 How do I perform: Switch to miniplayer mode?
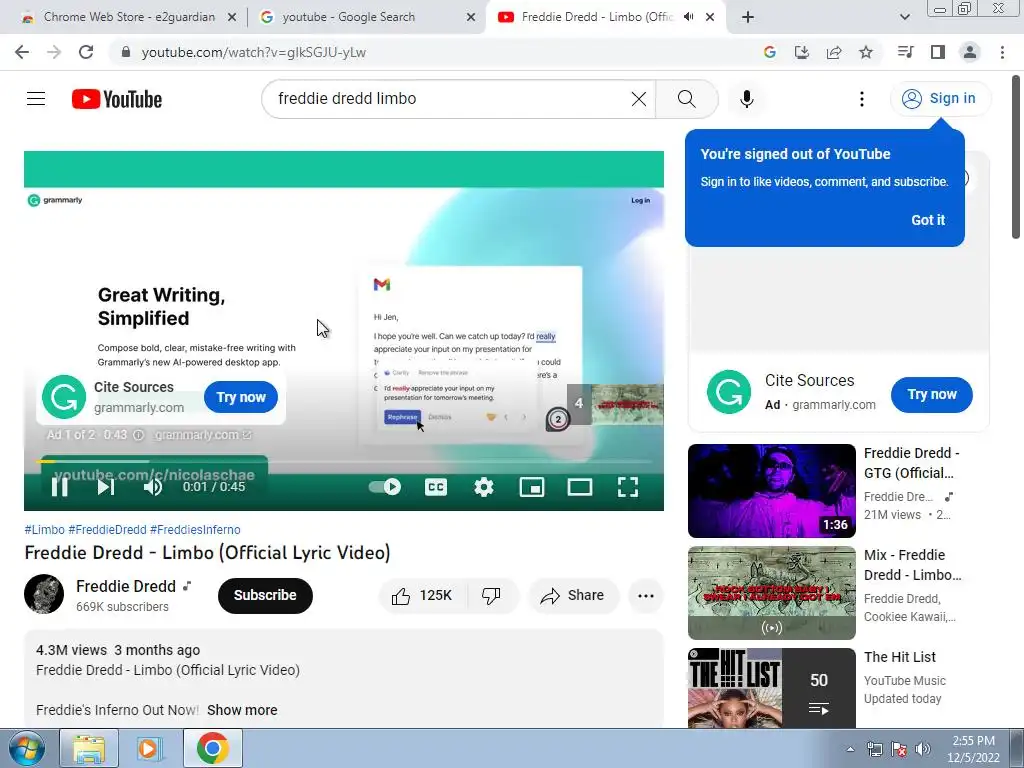tap(532, 487)
